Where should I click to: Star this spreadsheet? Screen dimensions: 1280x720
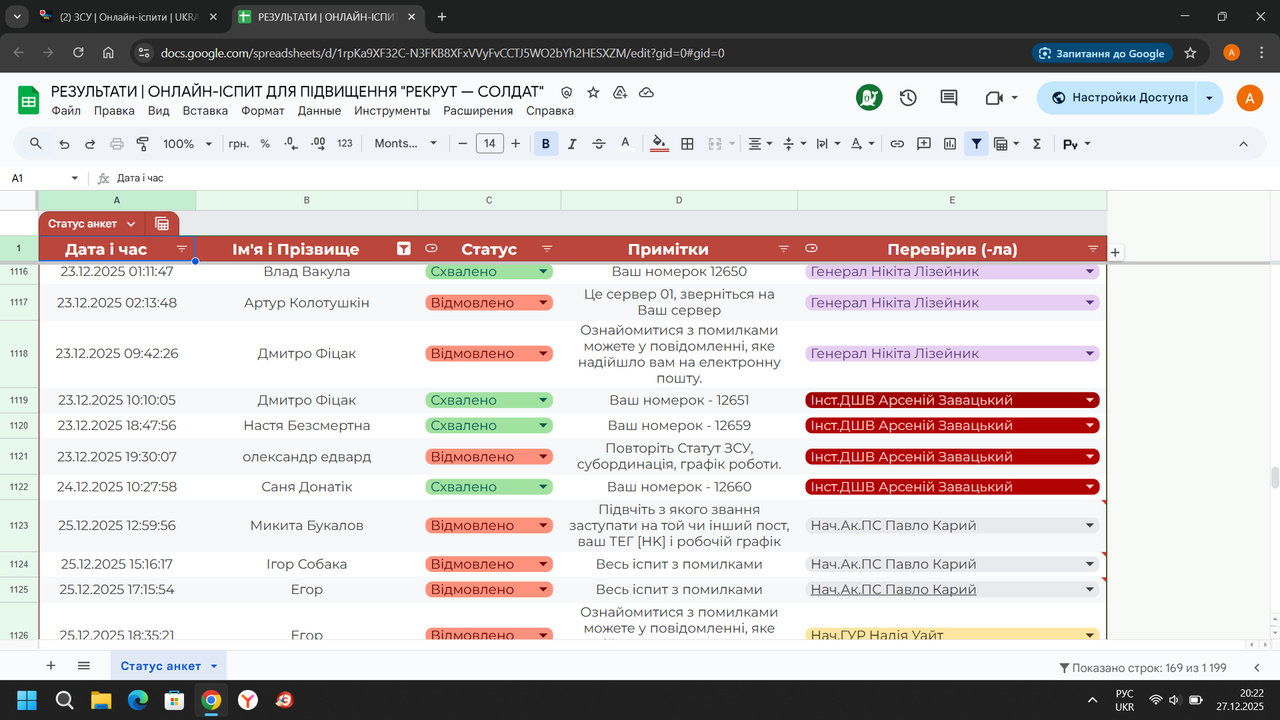[x=593, y=92]
